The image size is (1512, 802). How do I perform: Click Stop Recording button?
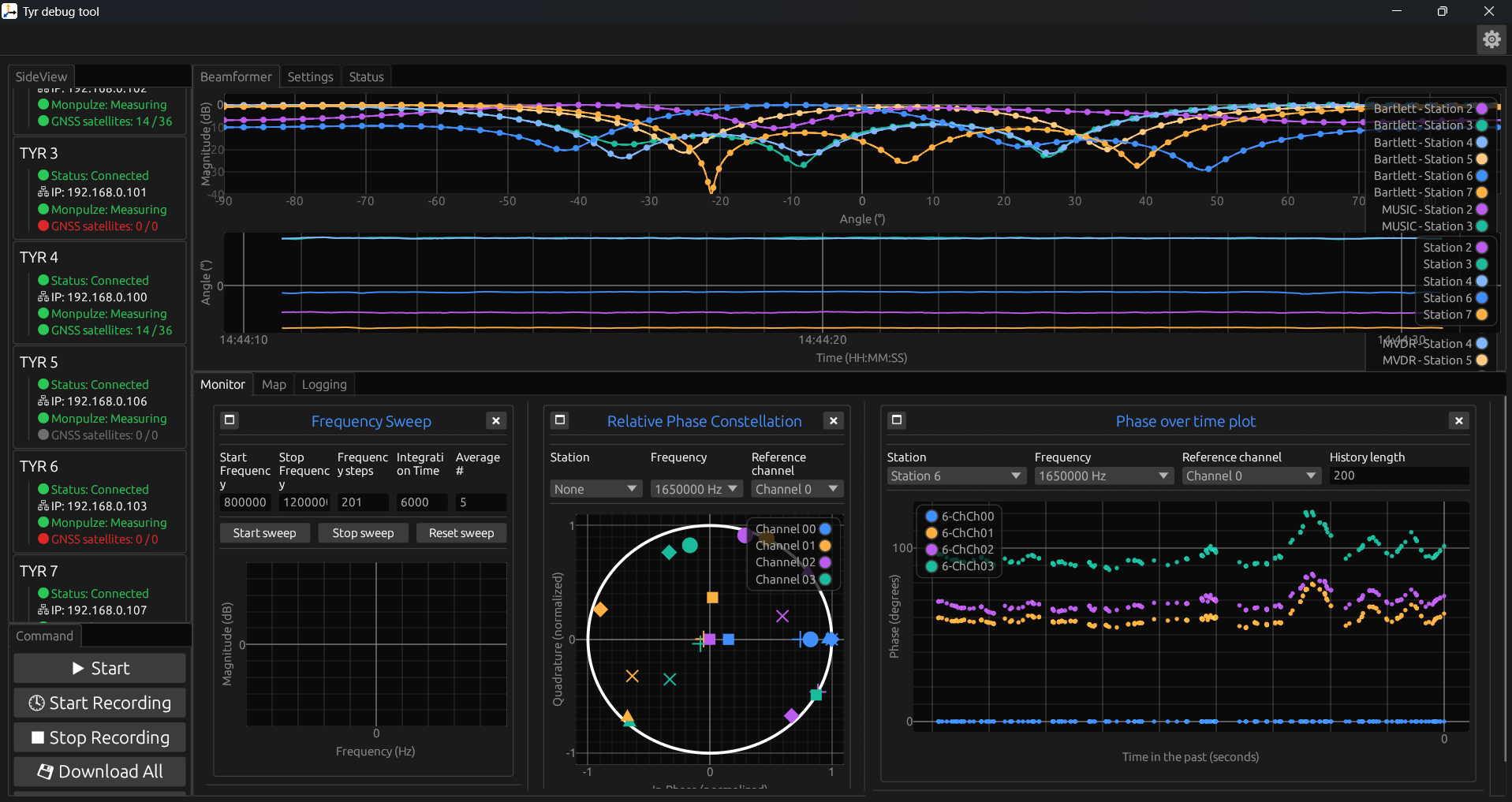99,737
